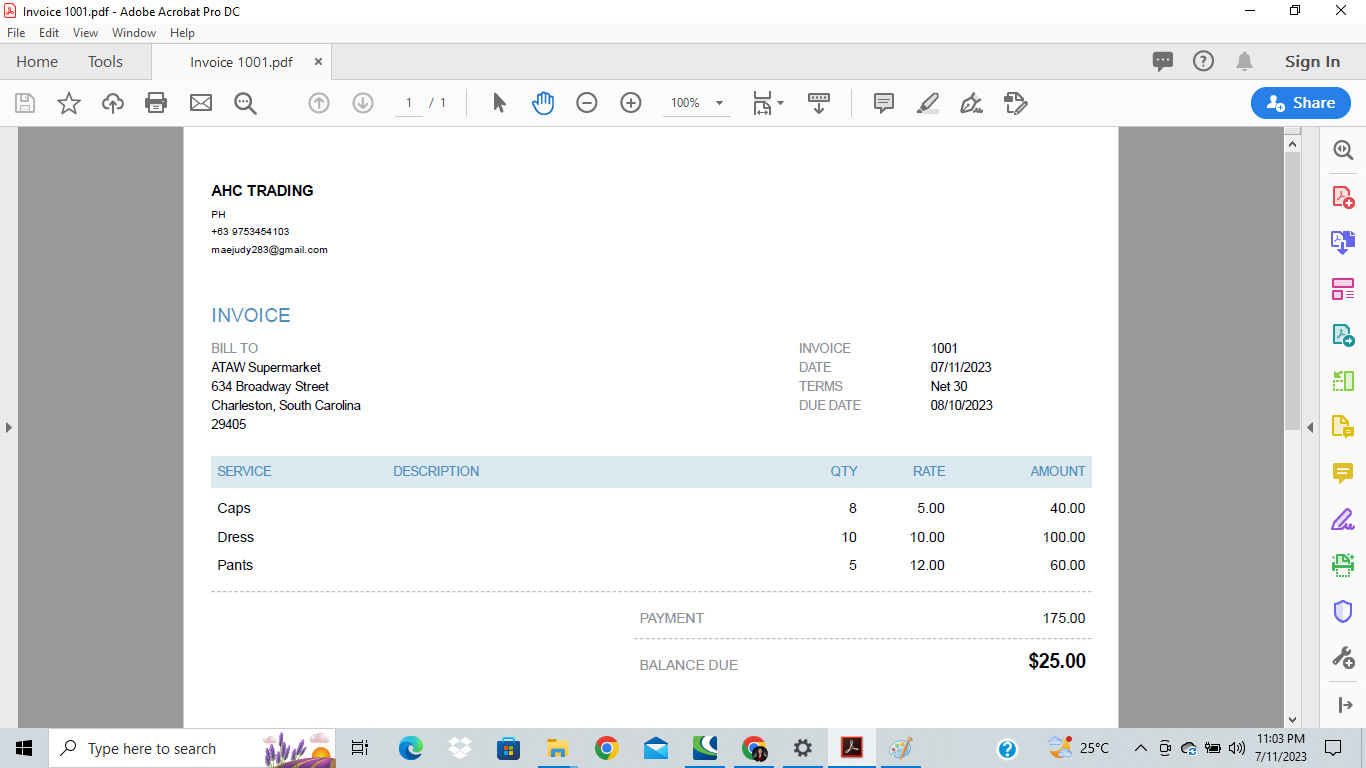Click the magnifier icon atop the right tools pane
Screen dimensions: 1366x768
[1343, 150]
